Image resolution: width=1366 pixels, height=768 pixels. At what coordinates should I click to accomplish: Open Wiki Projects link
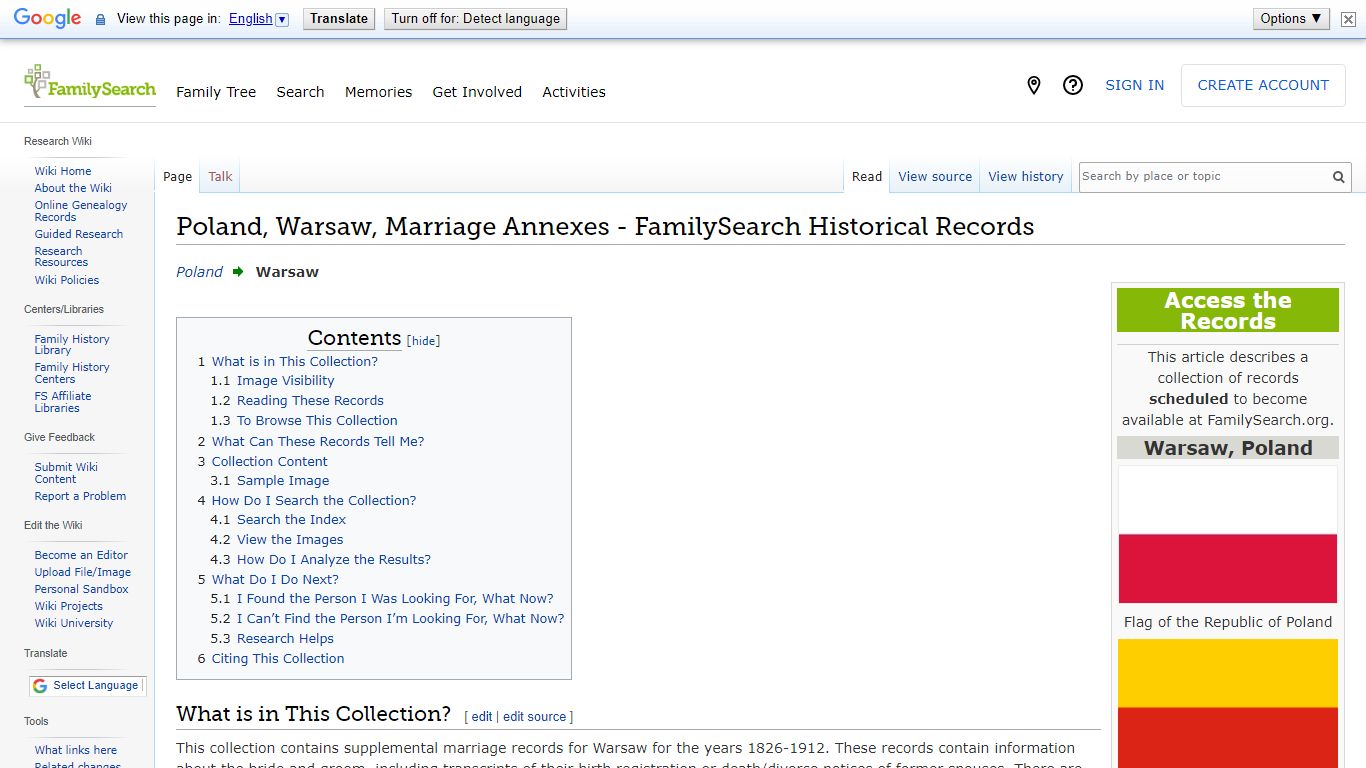(68, 606)
